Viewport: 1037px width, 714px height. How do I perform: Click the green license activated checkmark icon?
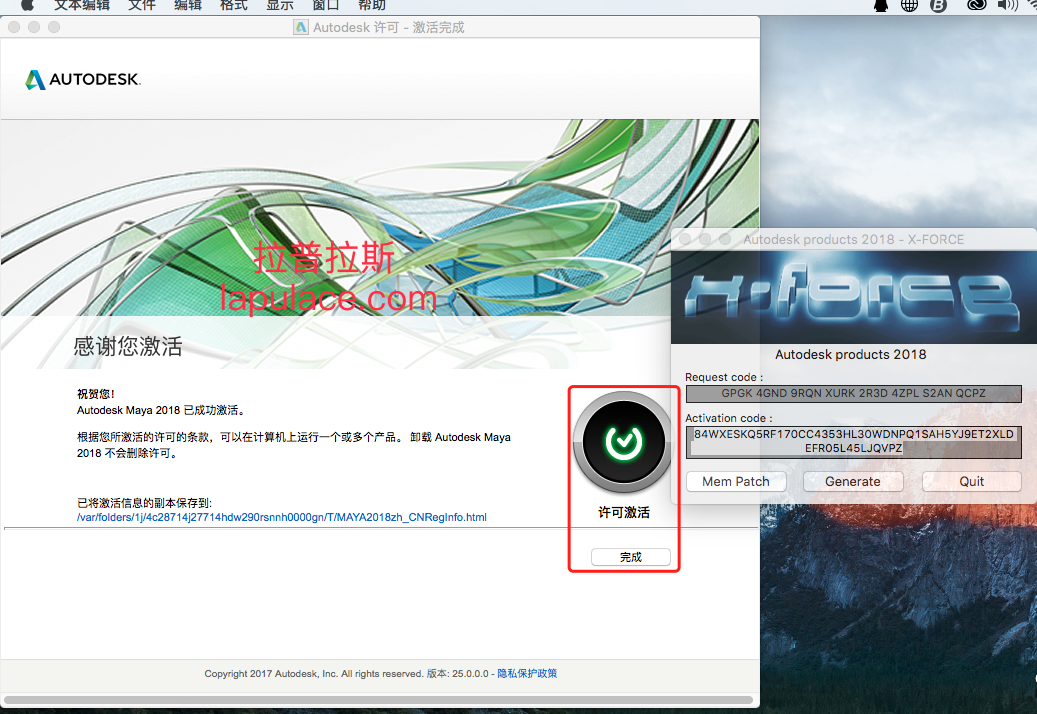pos(623,442)
